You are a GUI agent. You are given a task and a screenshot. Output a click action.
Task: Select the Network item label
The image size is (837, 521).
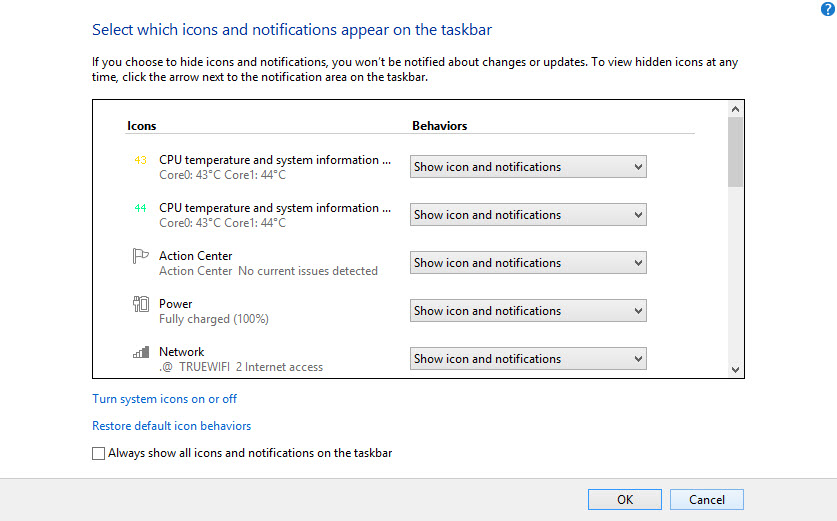coord(181,352)
